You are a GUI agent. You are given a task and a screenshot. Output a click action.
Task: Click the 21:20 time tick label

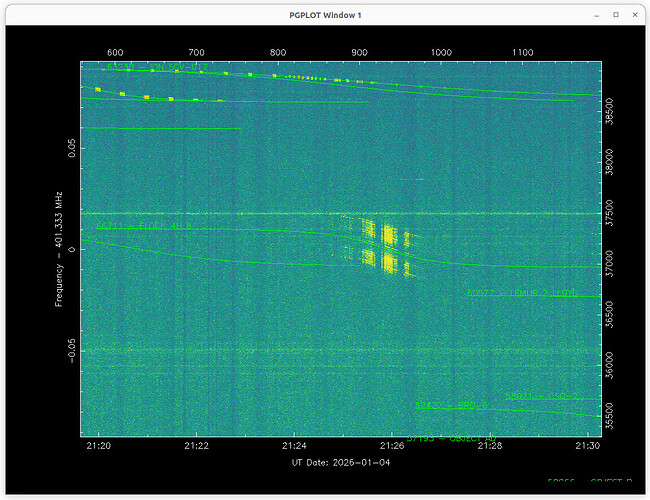click(x=98, y=446)
